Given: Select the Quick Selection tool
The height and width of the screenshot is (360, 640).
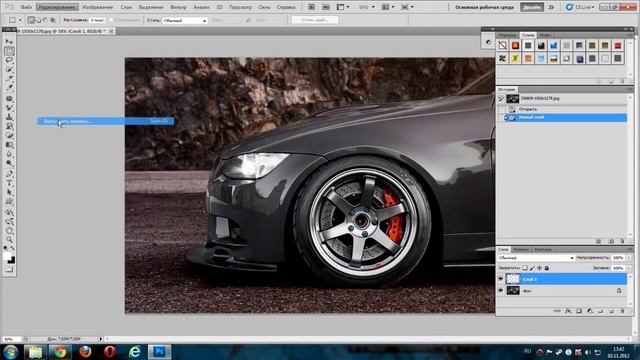Looking at the screenshot, I should (9, 69).
